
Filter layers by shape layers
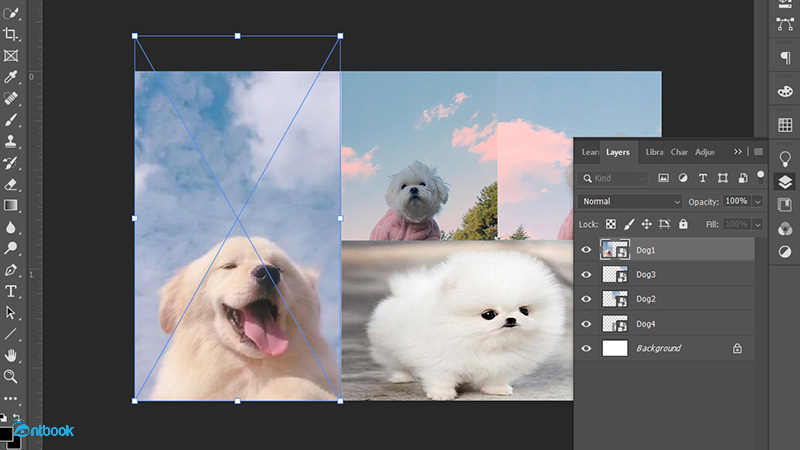[722, 178]
